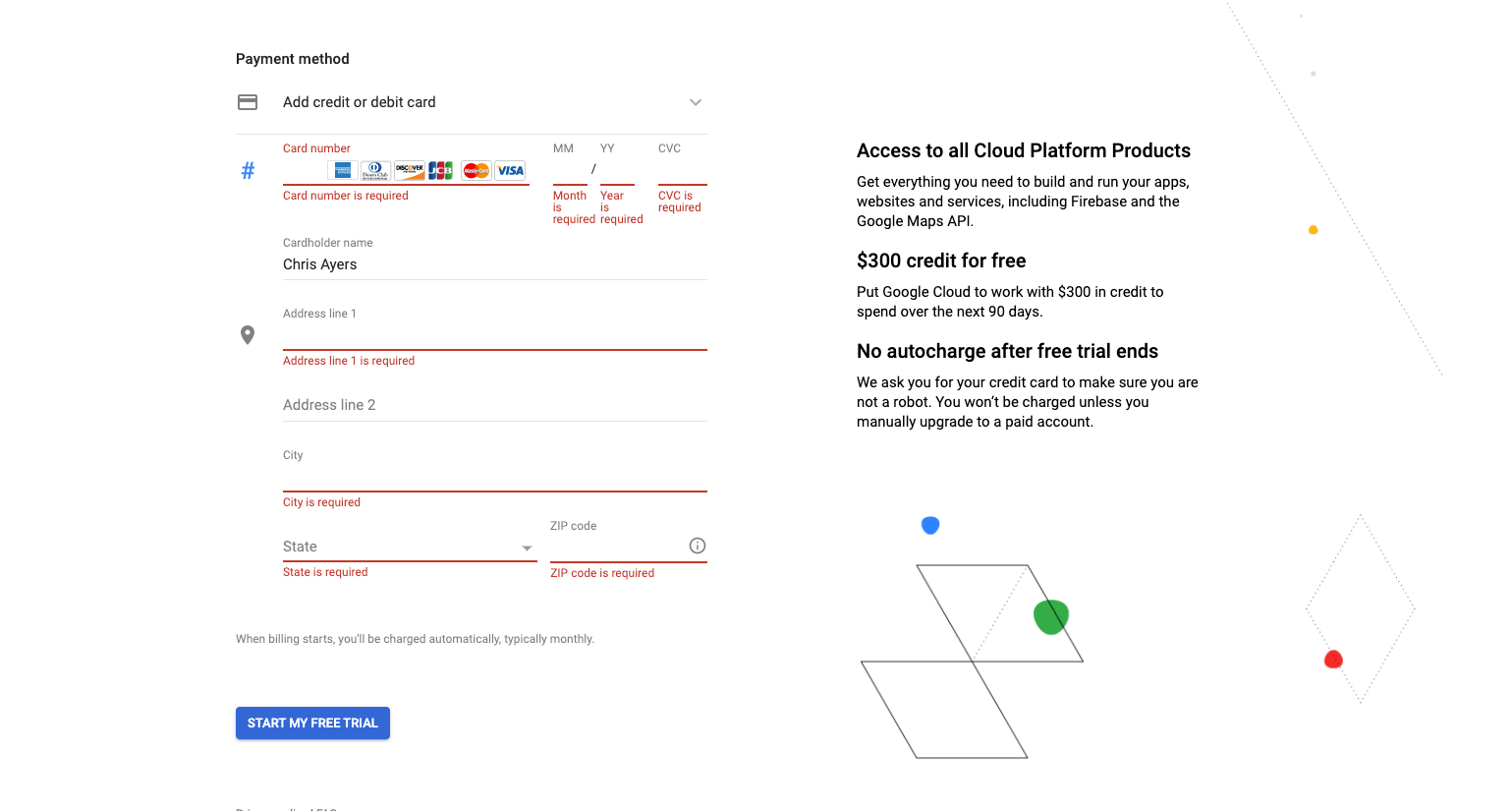Image resolution: width=1512 pixels, height=811 pixels.
Task: Click the 'City is required' error
Action: (x=321, y=502)
